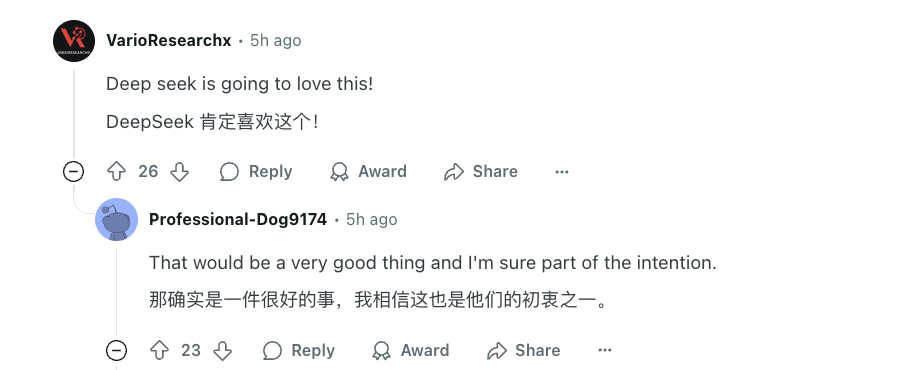
Task: Reply to VarioResearchx's comment
Action: 256,171
